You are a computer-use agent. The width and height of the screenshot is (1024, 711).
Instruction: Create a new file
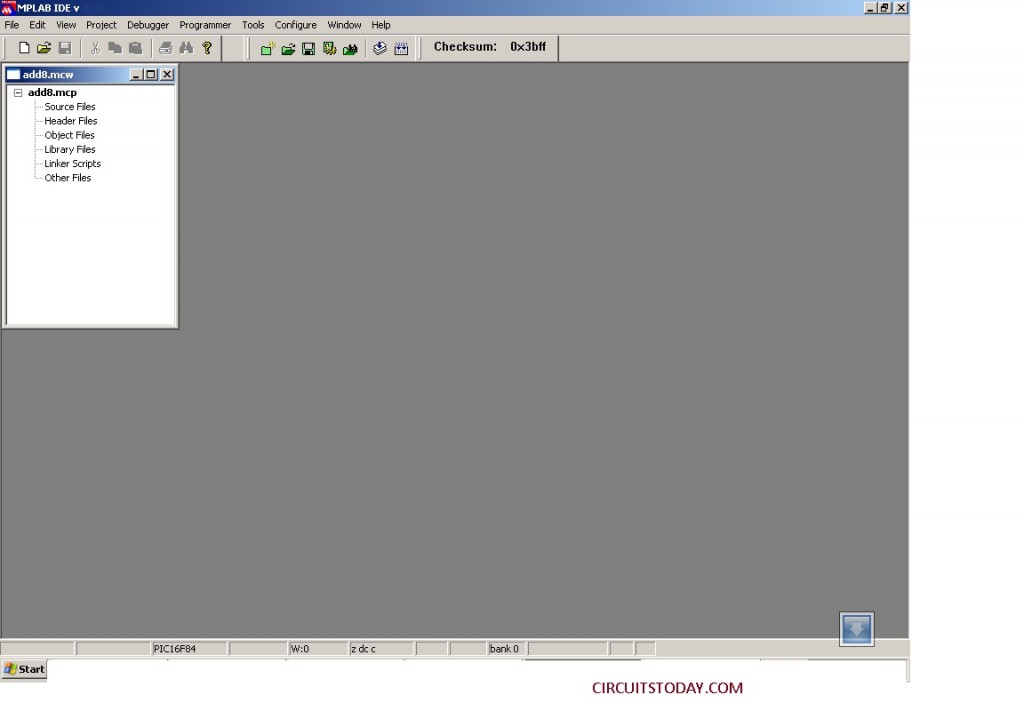tap(22, 47)
